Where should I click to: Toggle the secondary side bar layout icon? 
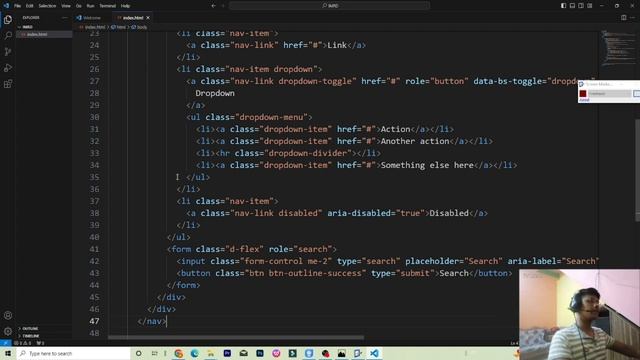coord(581,6)
